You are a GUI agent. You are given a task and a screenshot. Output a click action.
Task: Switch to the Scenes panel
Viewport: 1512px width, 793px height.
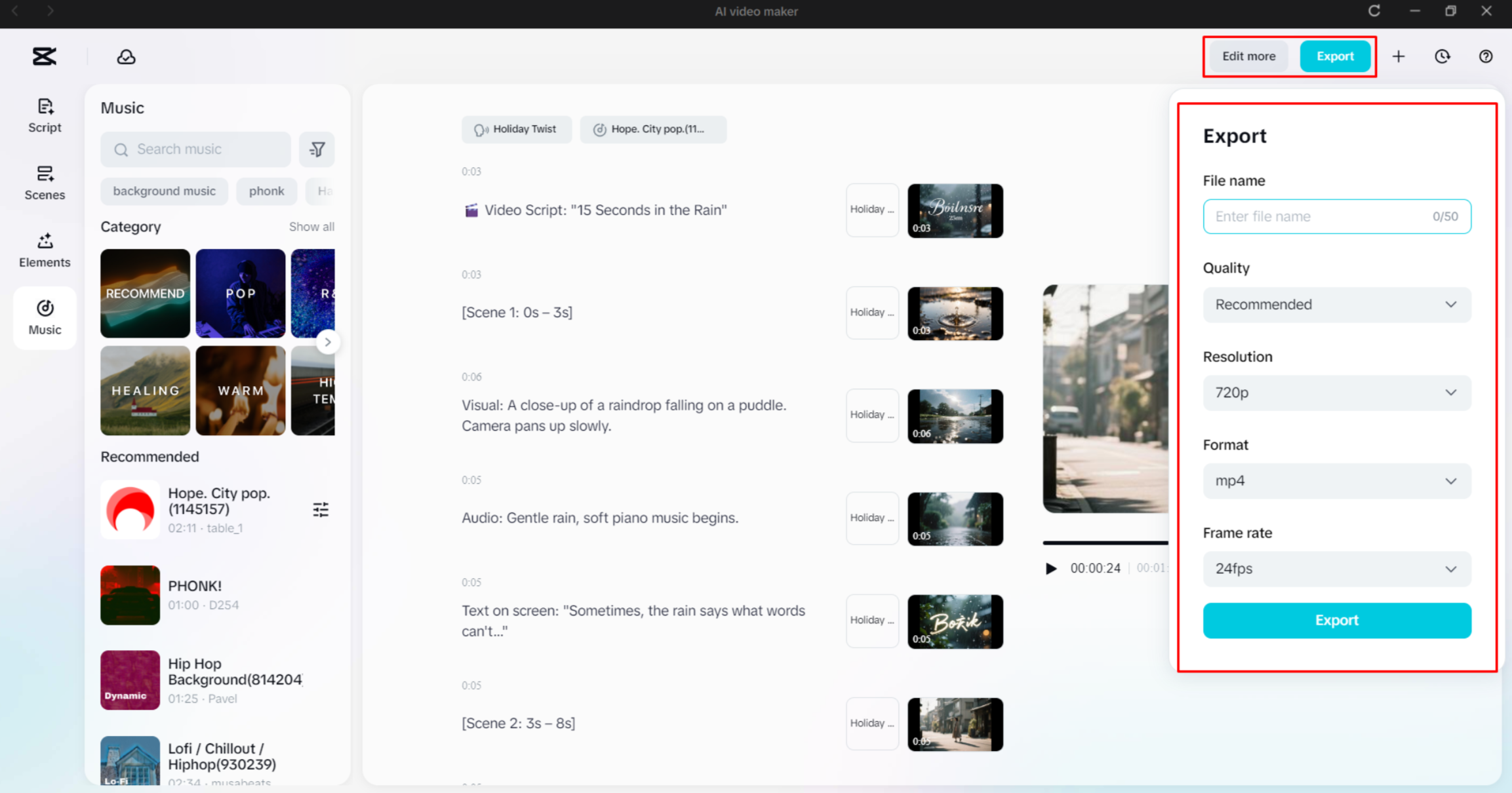tap(44, 183)
